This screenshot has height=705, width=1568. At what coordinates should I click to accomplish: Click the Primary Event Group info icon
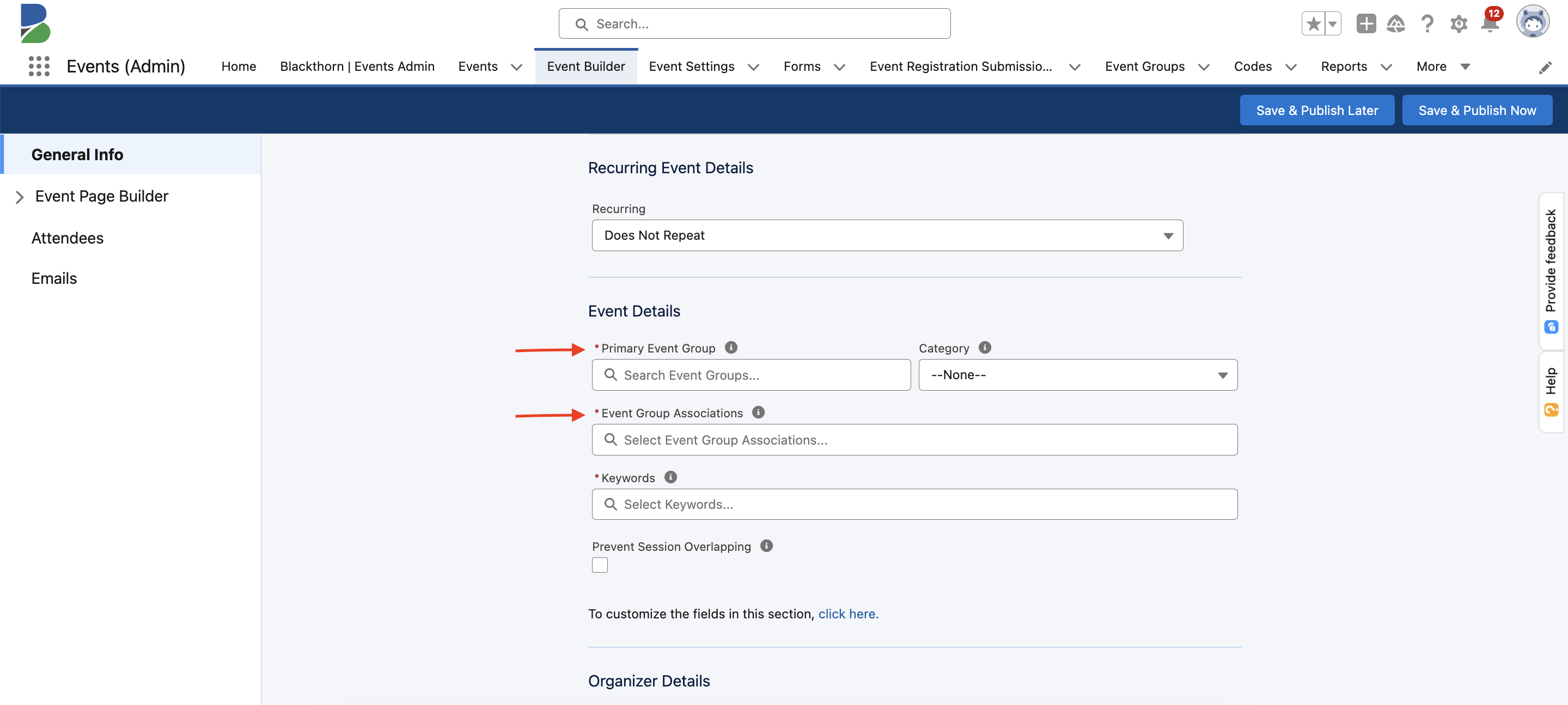pos(731,347)
